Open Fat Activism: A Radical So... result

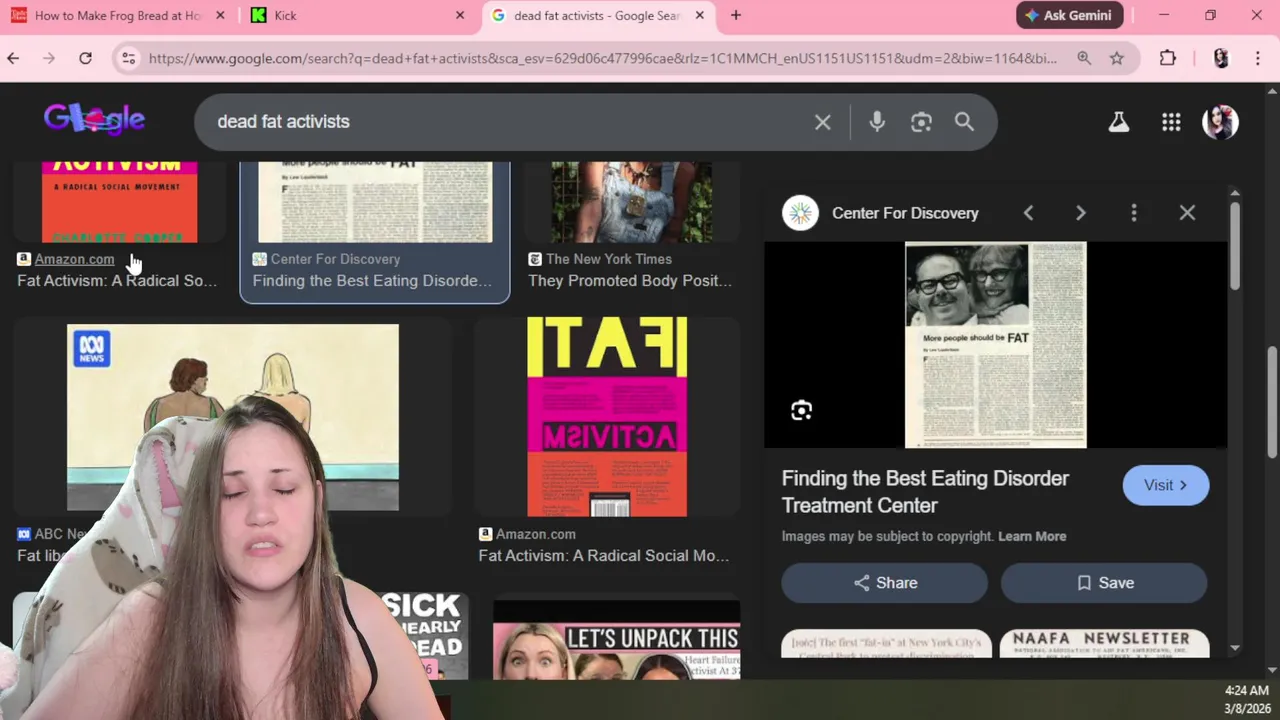(117, 281)
